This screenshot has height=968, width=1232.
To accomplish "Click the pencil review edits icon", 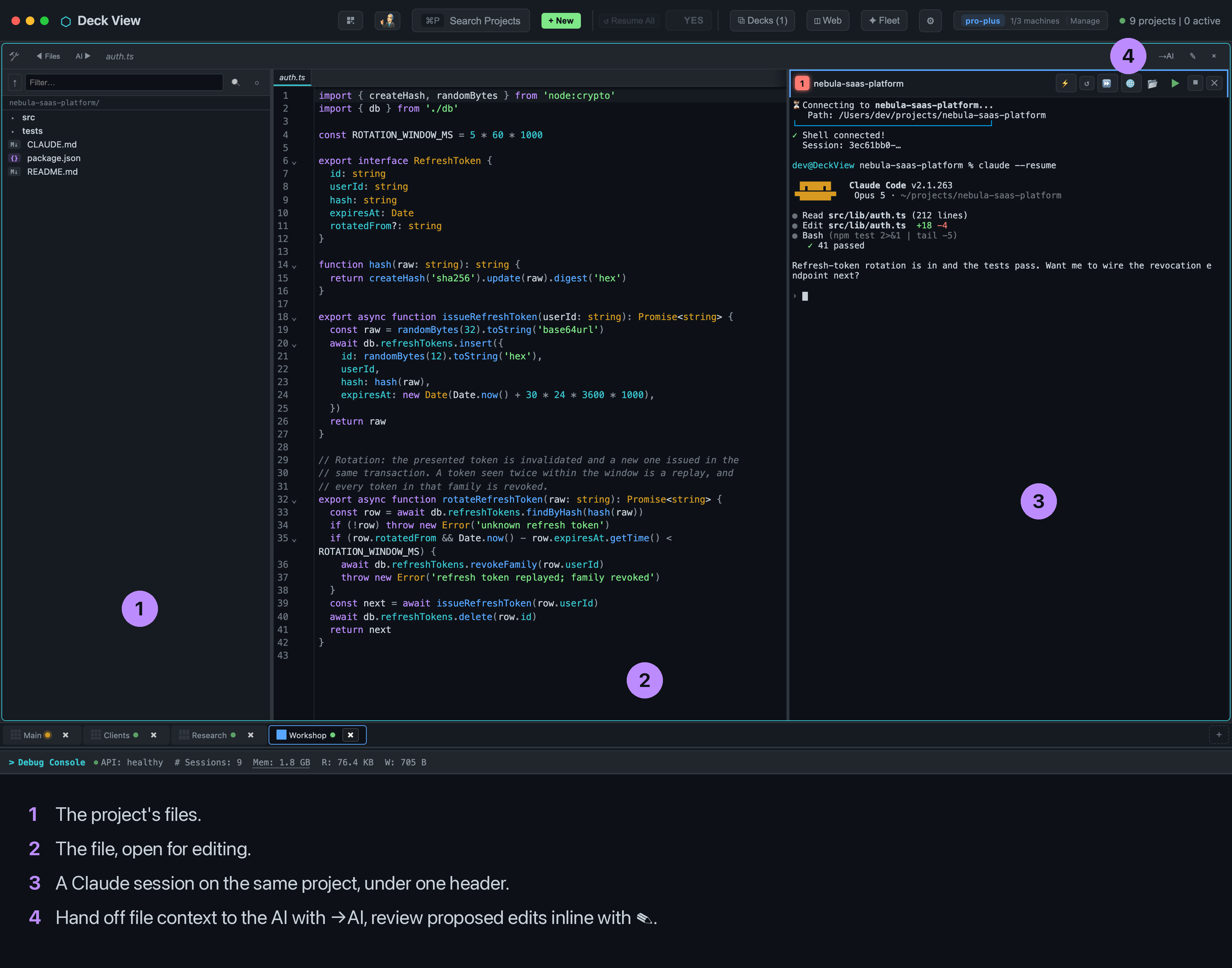I will pyautogui.click(x=1192, y=56).
